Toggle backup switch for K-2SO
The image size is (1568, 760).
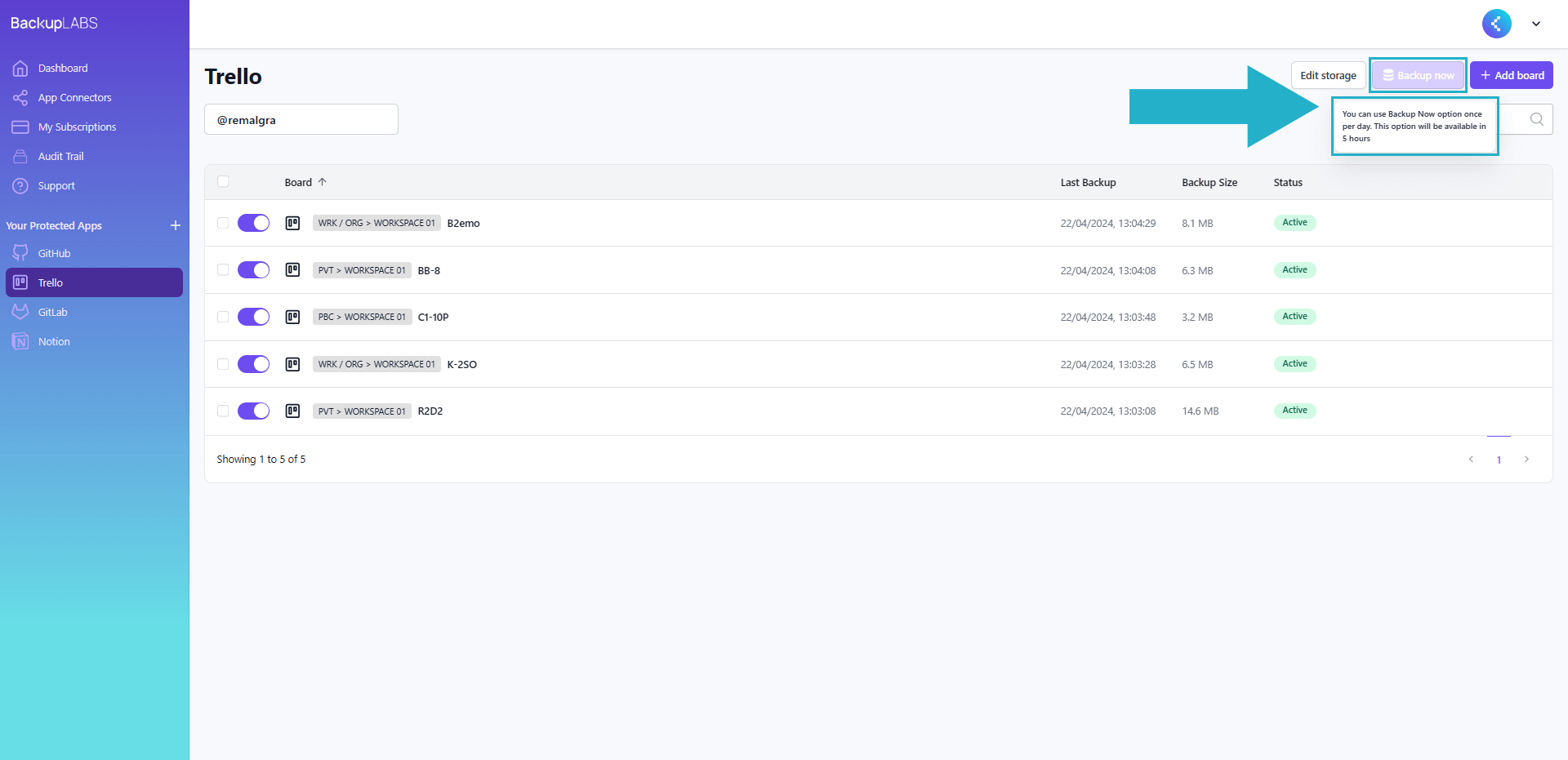point(253,364)
